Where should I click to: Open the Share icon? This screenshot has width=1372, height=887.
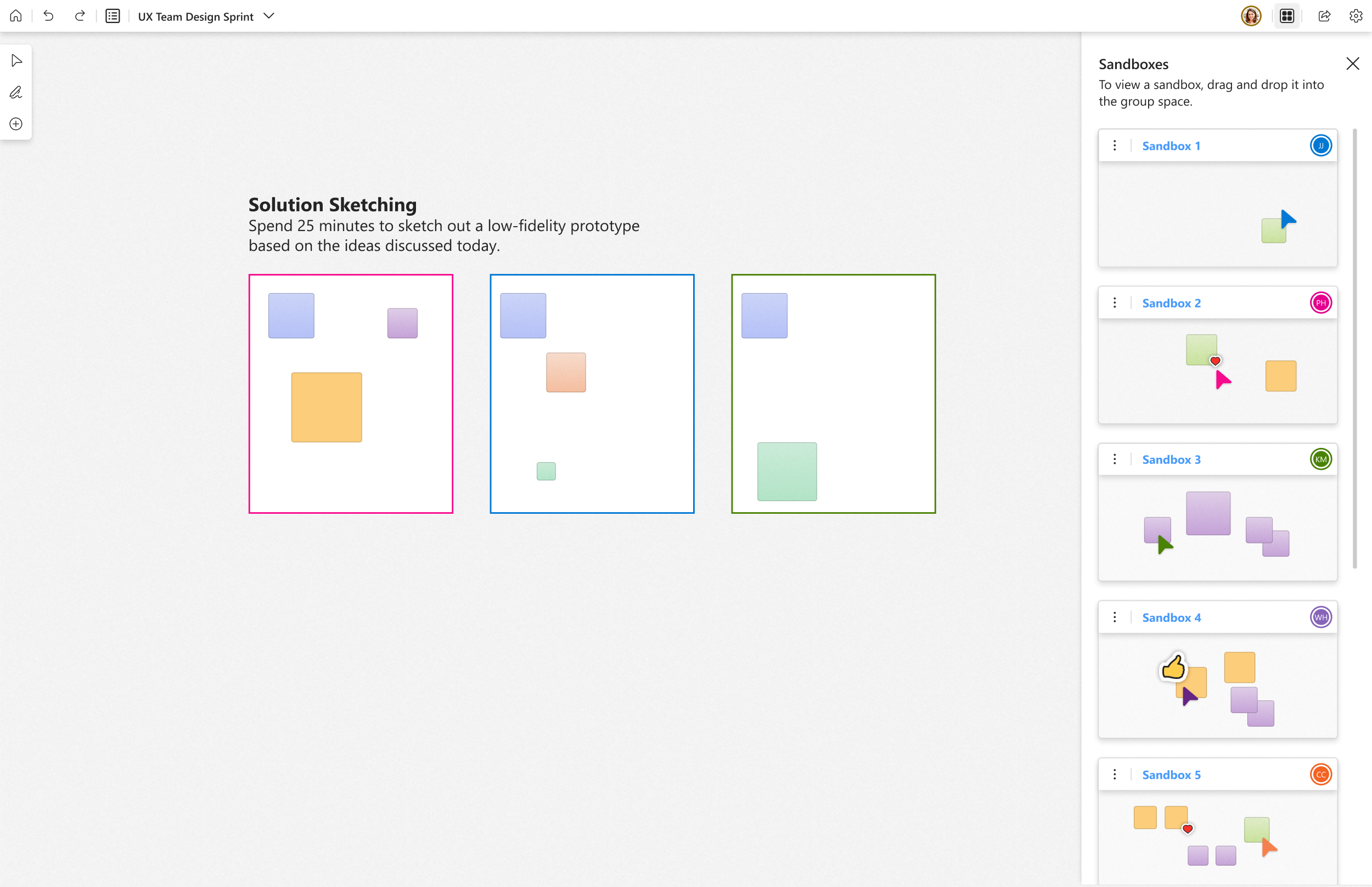click(x=1324, y=16)
